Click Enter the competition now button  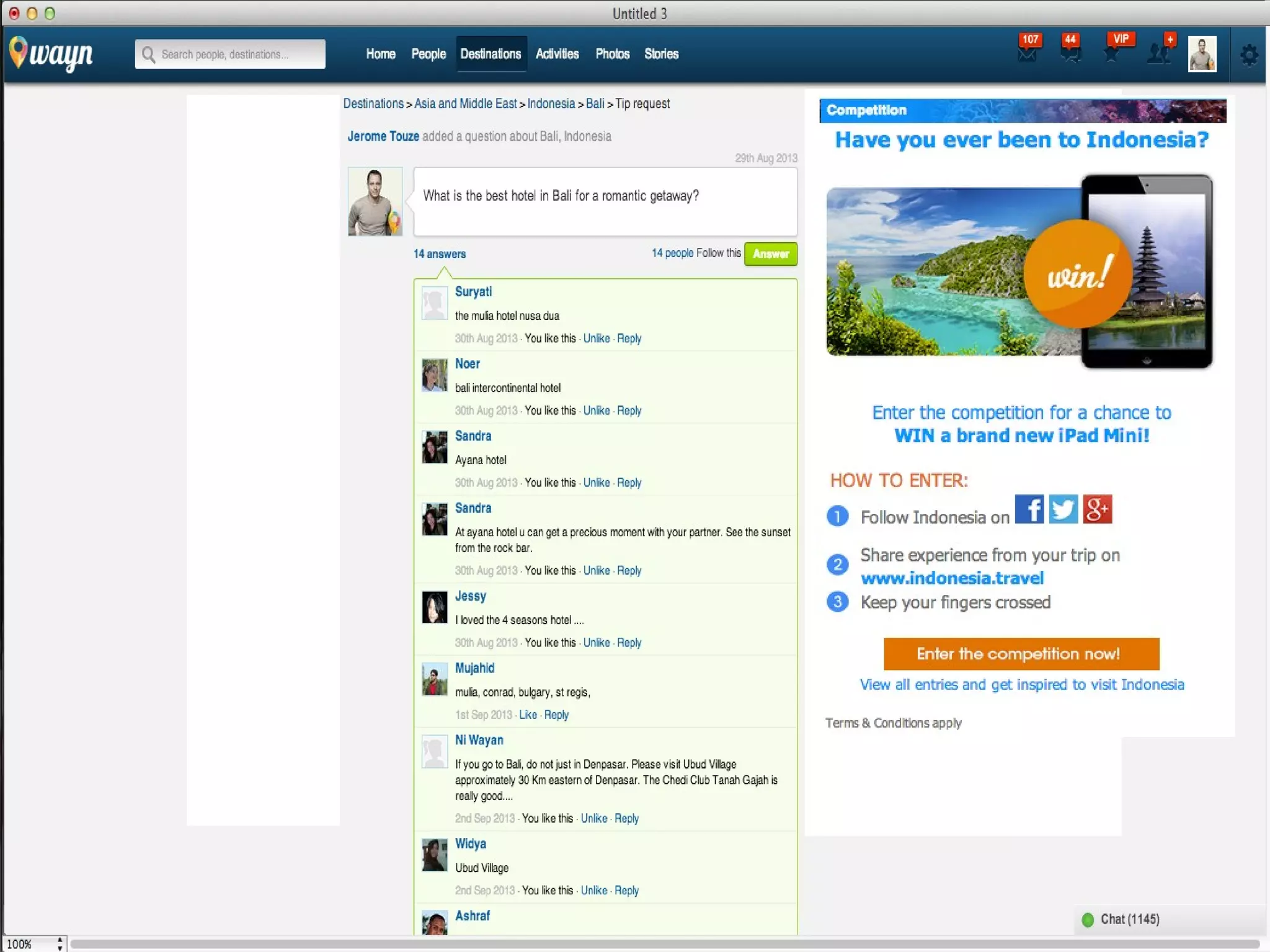click(x=1021, y=654)
